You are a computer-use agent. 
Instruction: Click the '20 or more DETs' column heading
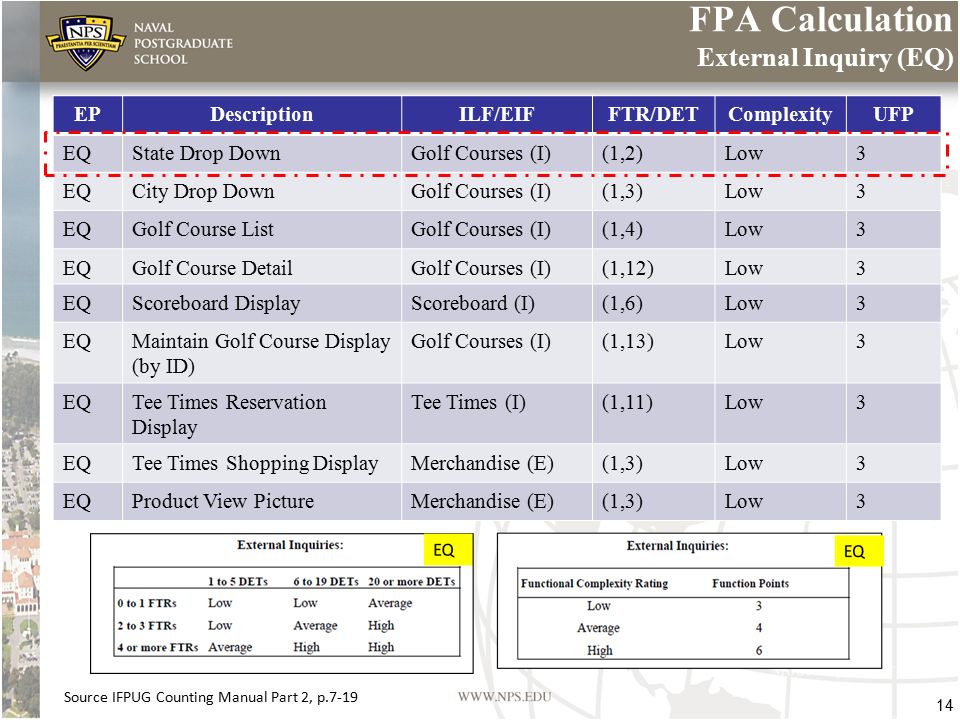pos(411,582)
